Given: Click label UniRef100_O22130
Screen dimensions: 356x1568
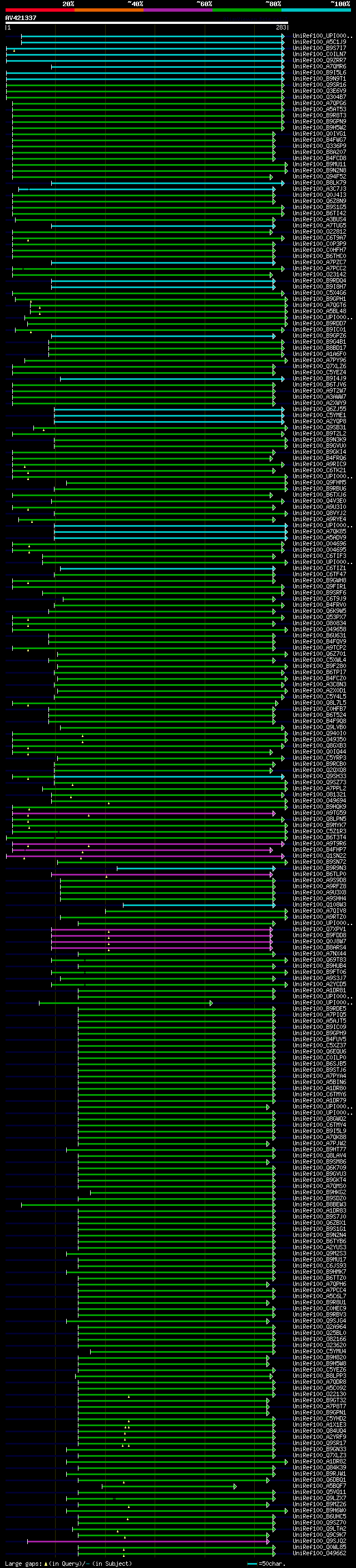Looking at the screenshot, I should point(319,1394).
